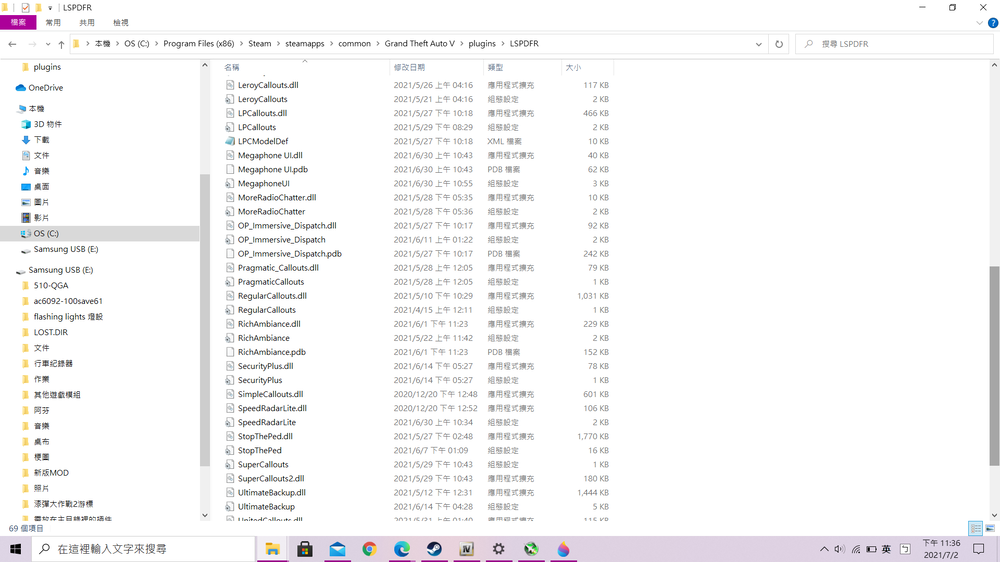Select the file named Pragmatic_Callouts.dll

coord(278,268)
